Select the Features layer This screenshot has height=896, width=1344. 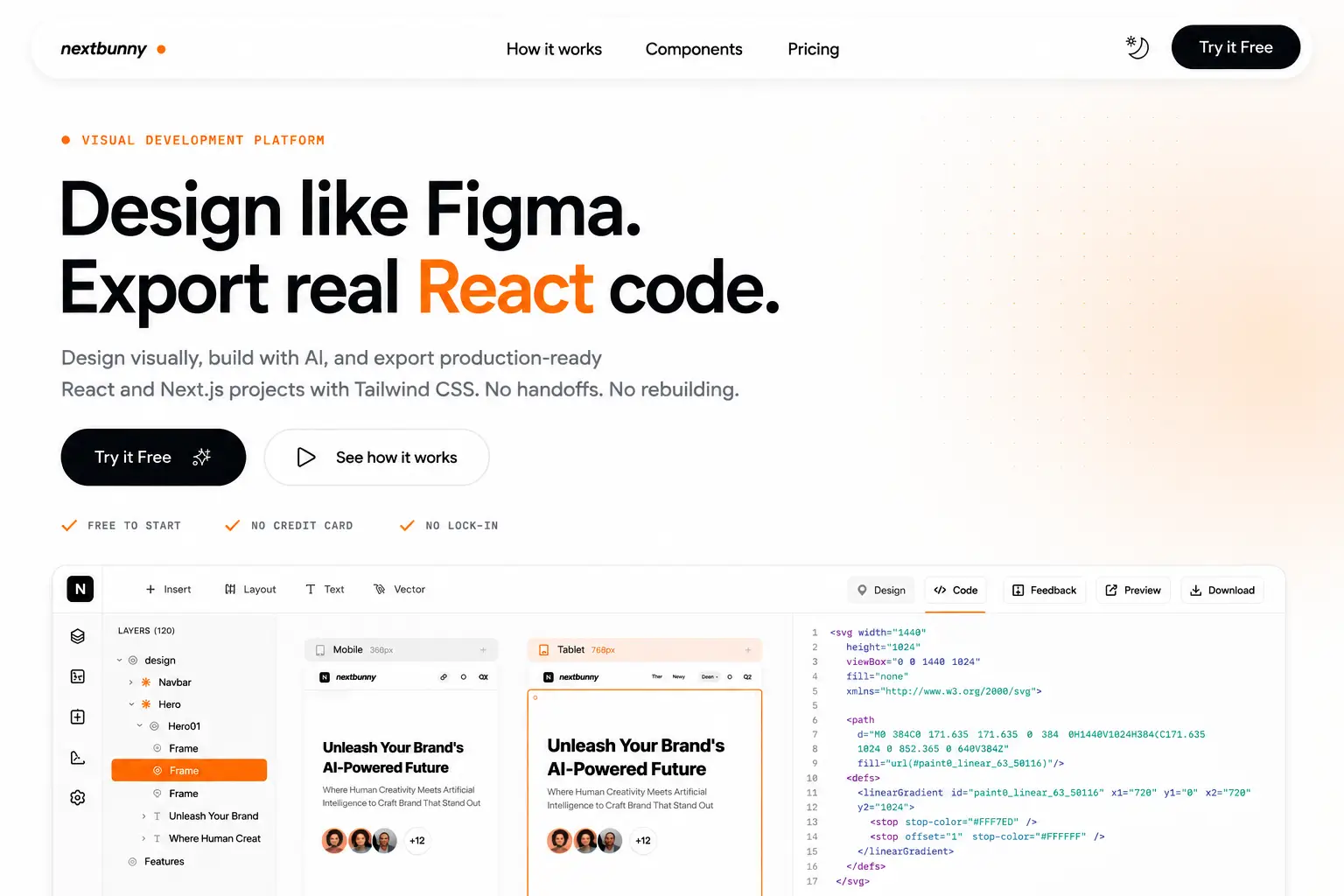(189, 862)
